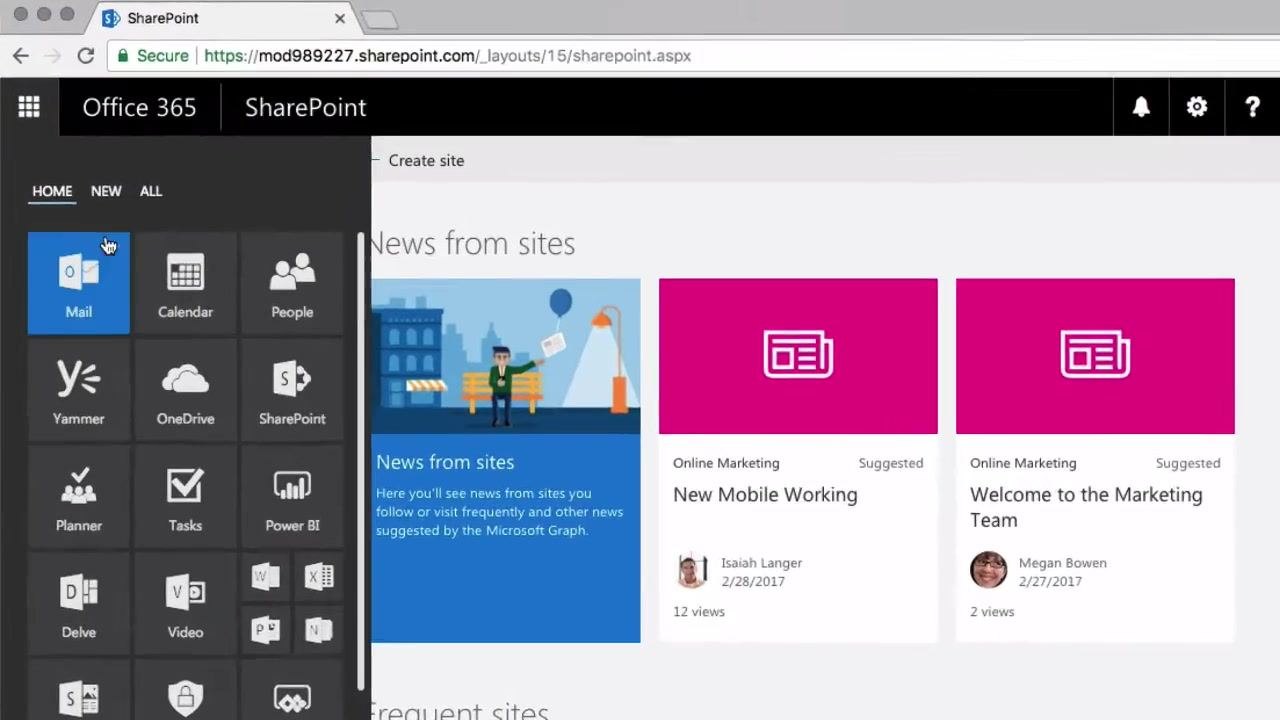1280x720 pixels.
Task: Select the SharePoint browser tab
Action: (222, 18)
